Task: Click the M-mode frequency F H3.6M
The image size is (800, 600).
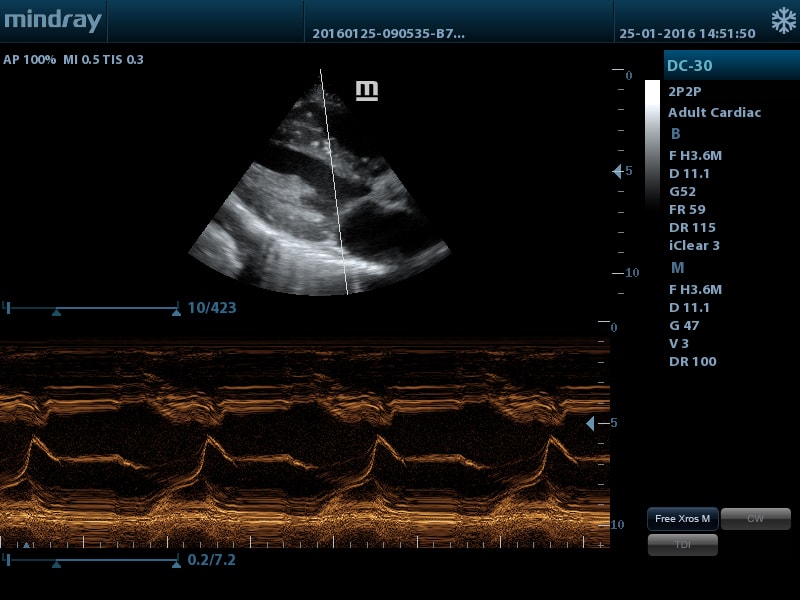Action: point(695,290)
